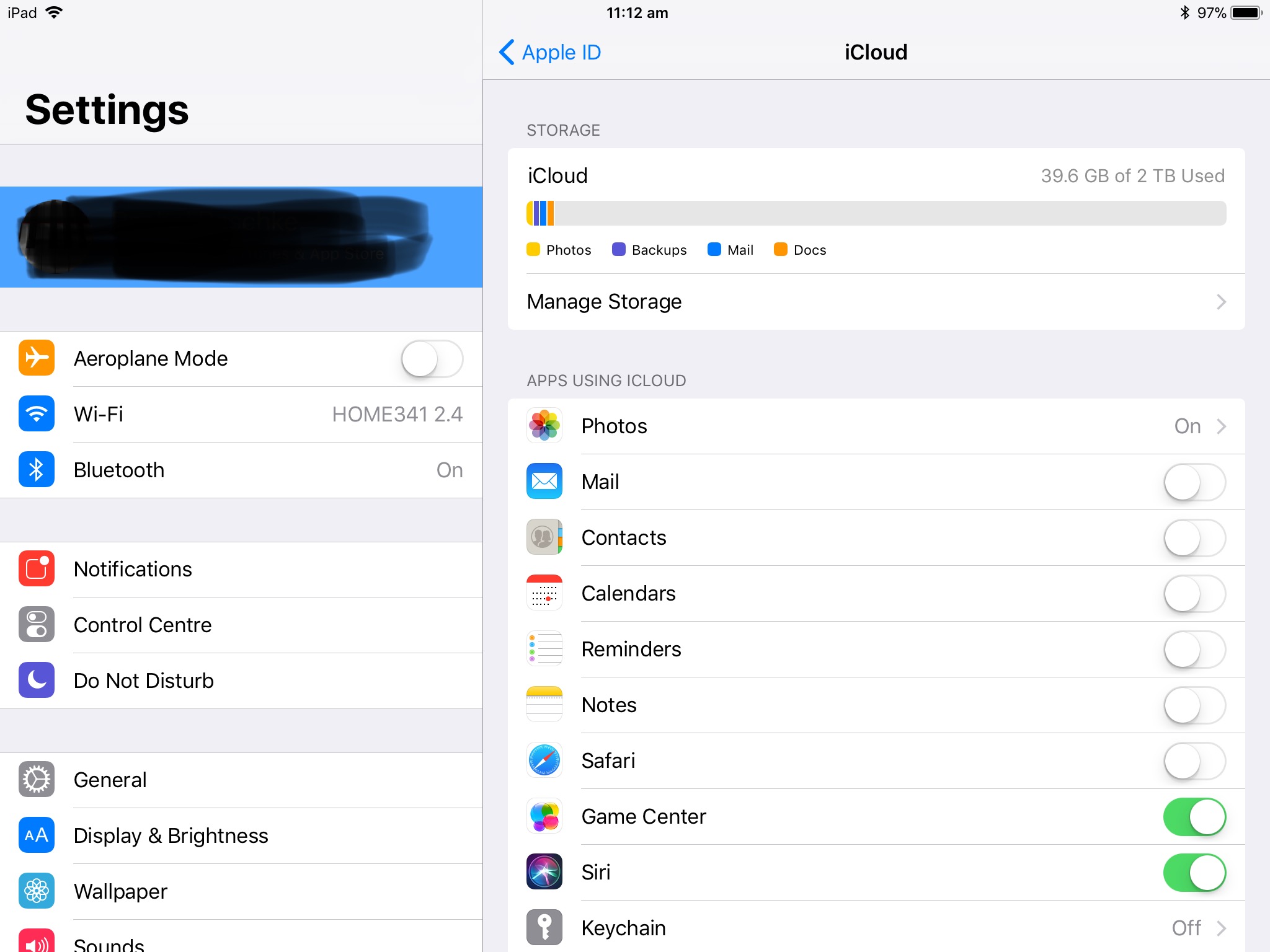The height and width of the screenshot is (952, 1270).
Task: Go back to Apple ID
Action: click(551, 52)
